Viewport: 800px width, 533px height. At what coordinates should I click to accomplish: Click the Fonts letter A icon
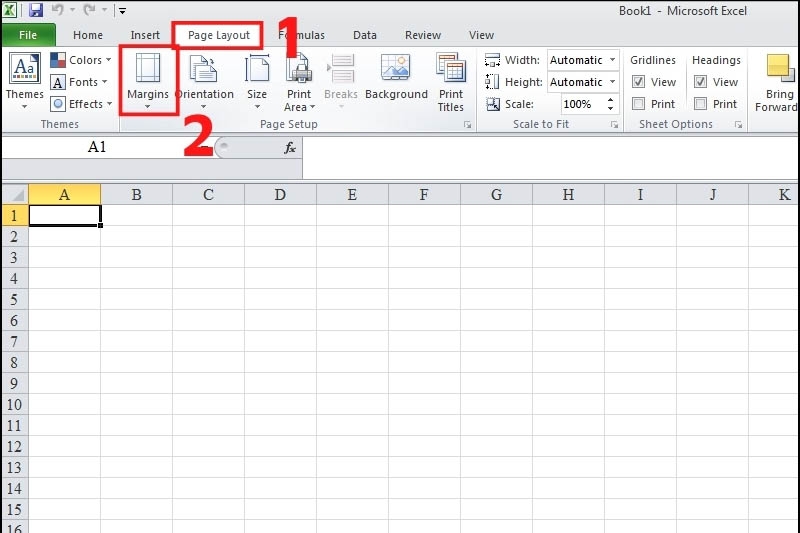coord(58,82)
